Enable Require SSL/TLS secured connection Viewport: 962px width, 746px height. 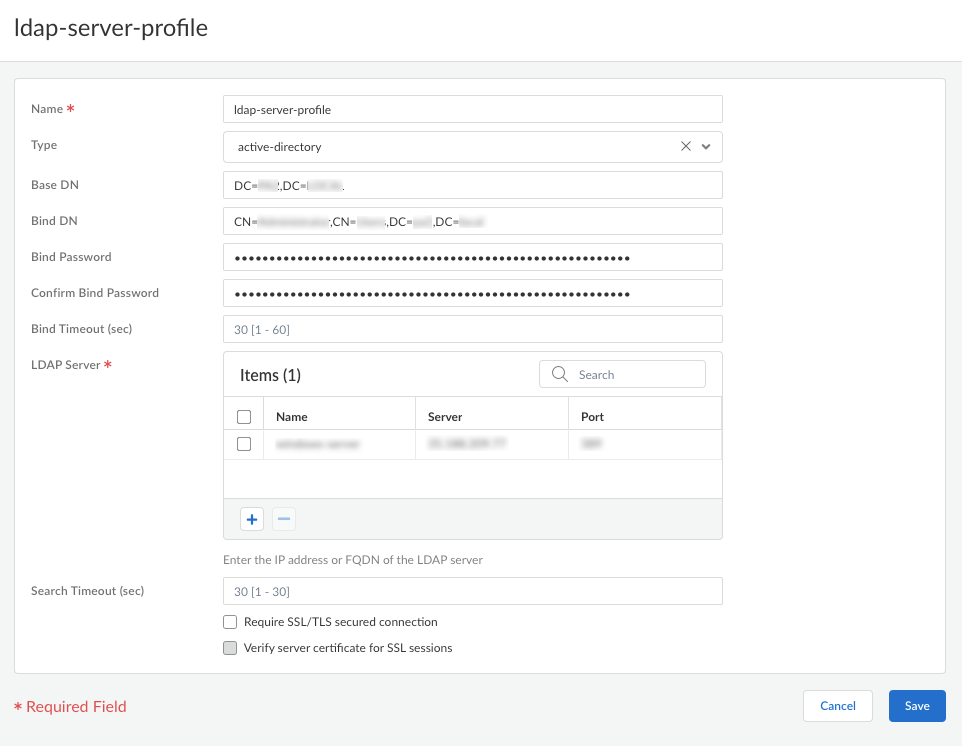coord(230,622)
